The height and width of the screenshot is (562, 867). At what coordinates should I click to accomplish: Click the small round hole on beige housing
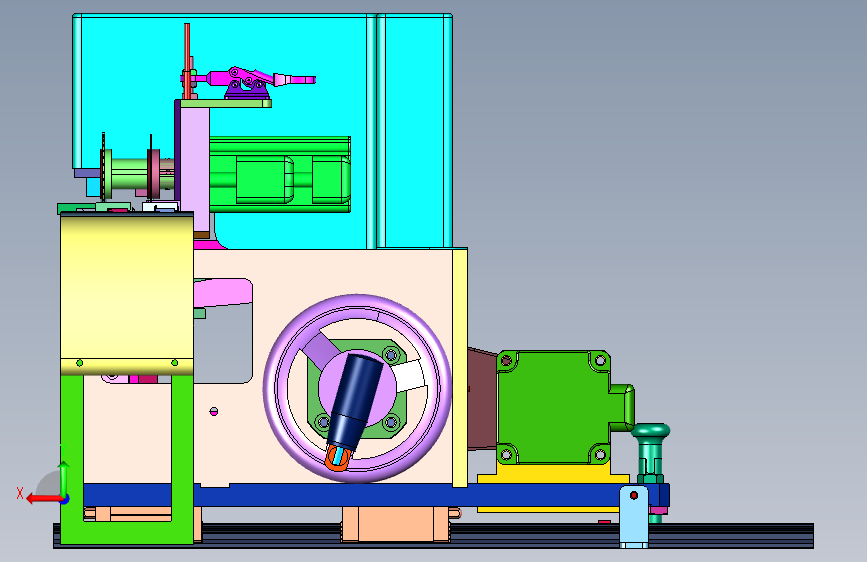(x=214, y=412)
